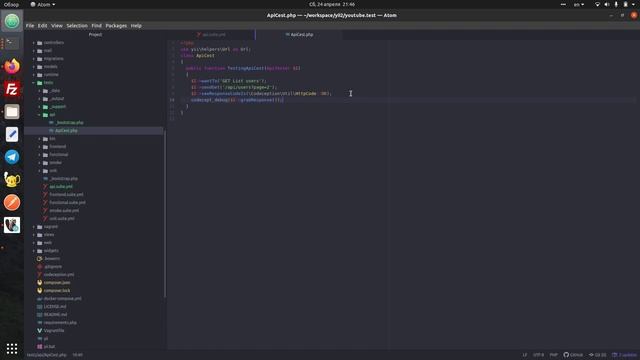The width and height of the screenshot is (640, 360).
Task: Expand the views folder
Action: [49, 235]
